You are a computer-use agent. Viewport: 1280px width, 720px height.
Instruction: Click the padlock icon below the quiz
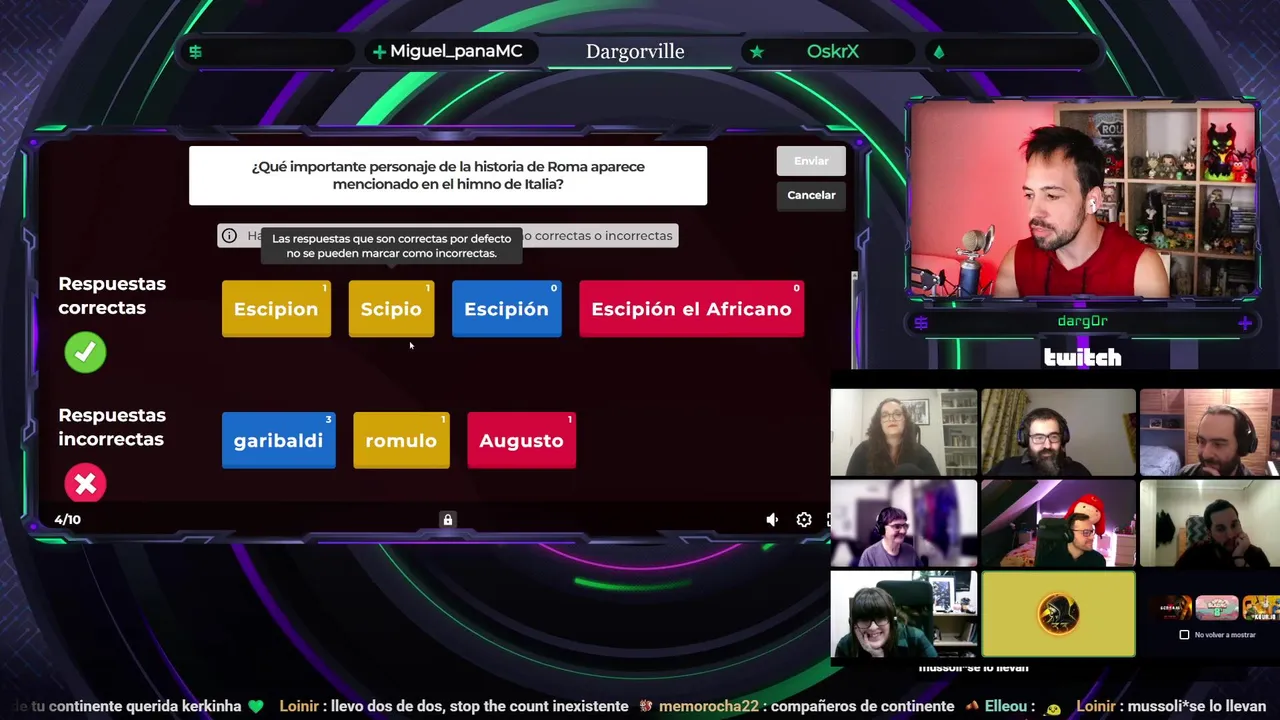448,520
